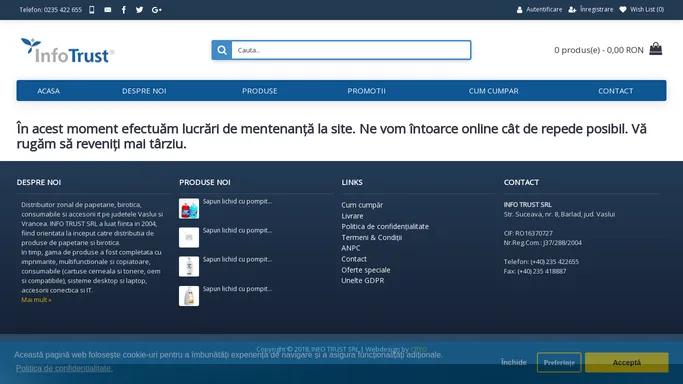Click Preferințe cookie button
This screenshot has height=384, width=683.
click(x=559, y=362)
